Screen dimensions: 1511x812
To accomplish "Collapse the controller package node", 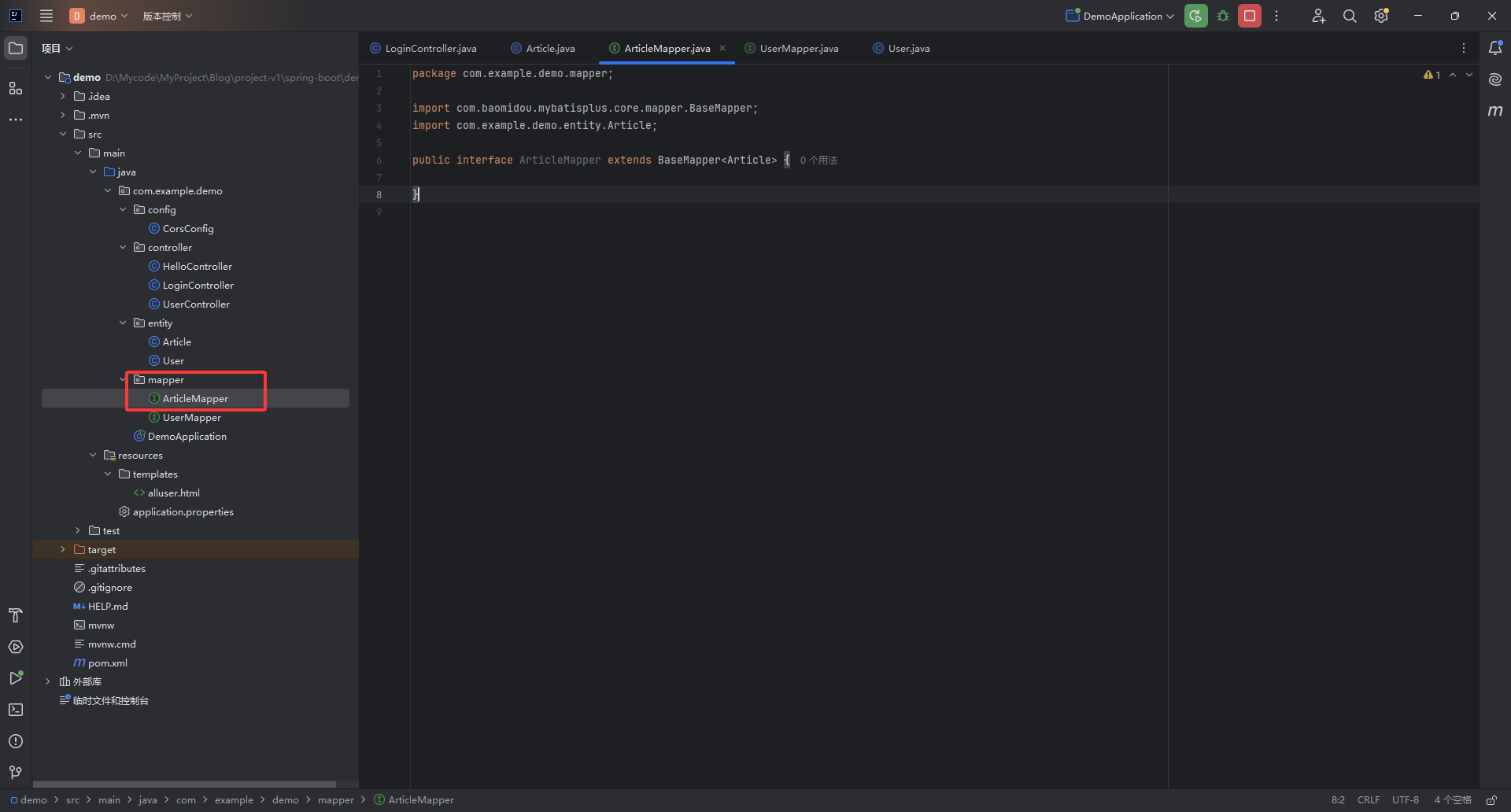I will (123, 248).
